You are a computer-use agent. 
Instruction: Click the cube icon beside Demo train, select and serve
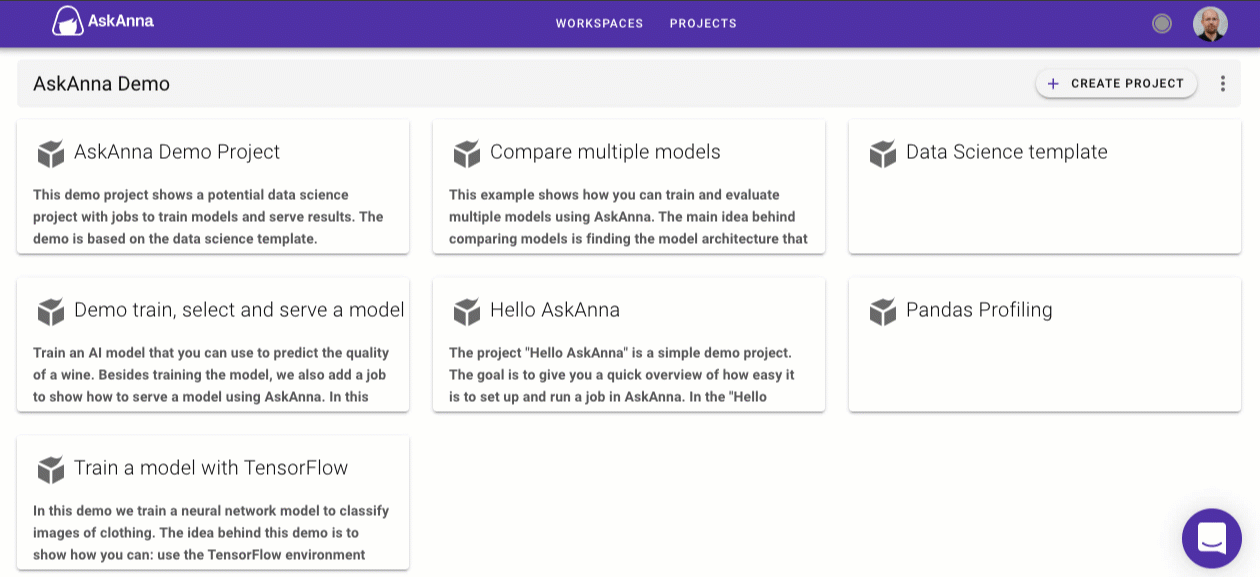click(x=50, y=311)
